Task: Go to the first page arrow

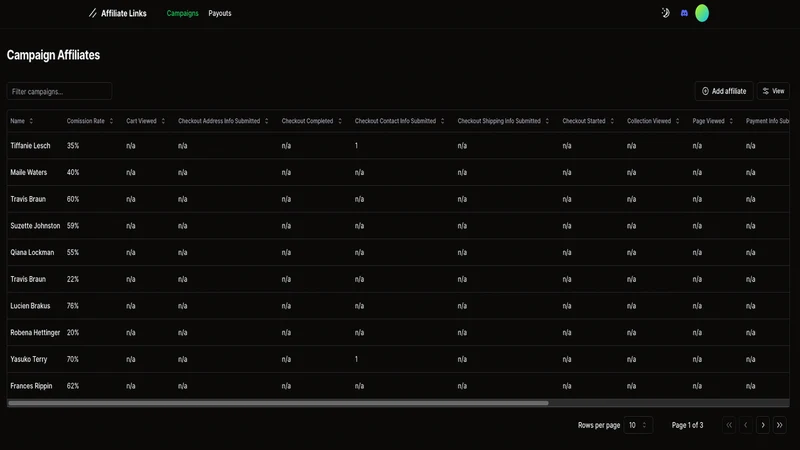Action: tap(729, 425)
